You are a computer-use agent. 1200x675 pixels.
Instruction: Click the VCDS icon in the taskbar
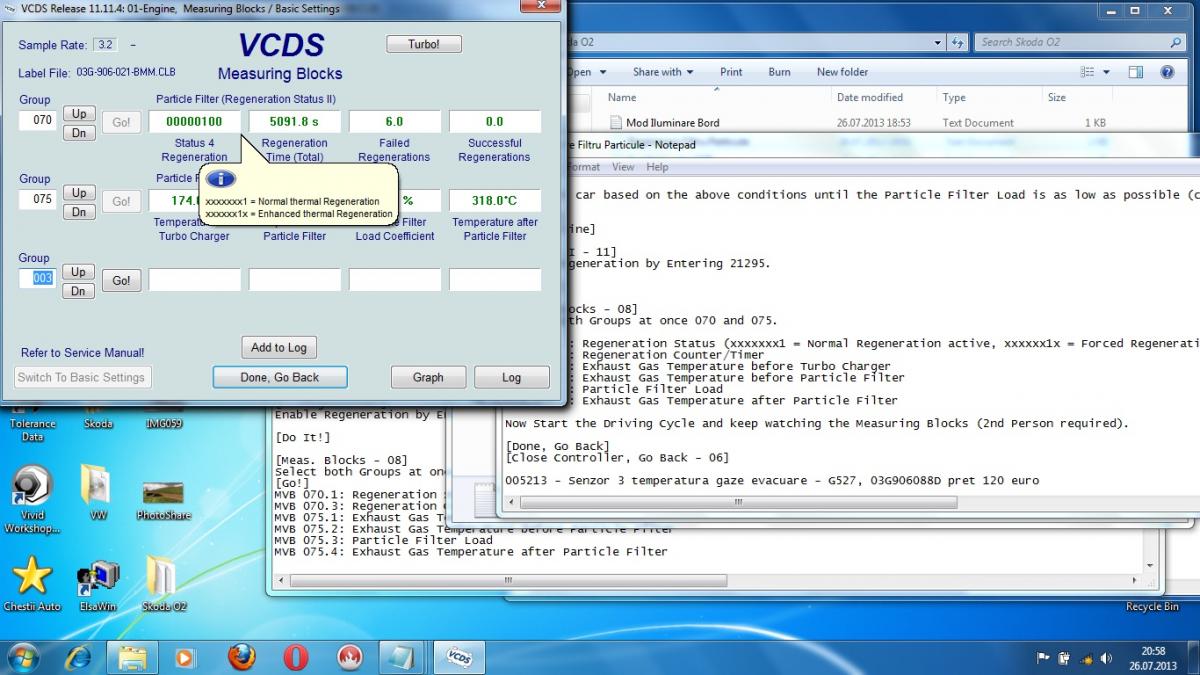click(458, 657)
